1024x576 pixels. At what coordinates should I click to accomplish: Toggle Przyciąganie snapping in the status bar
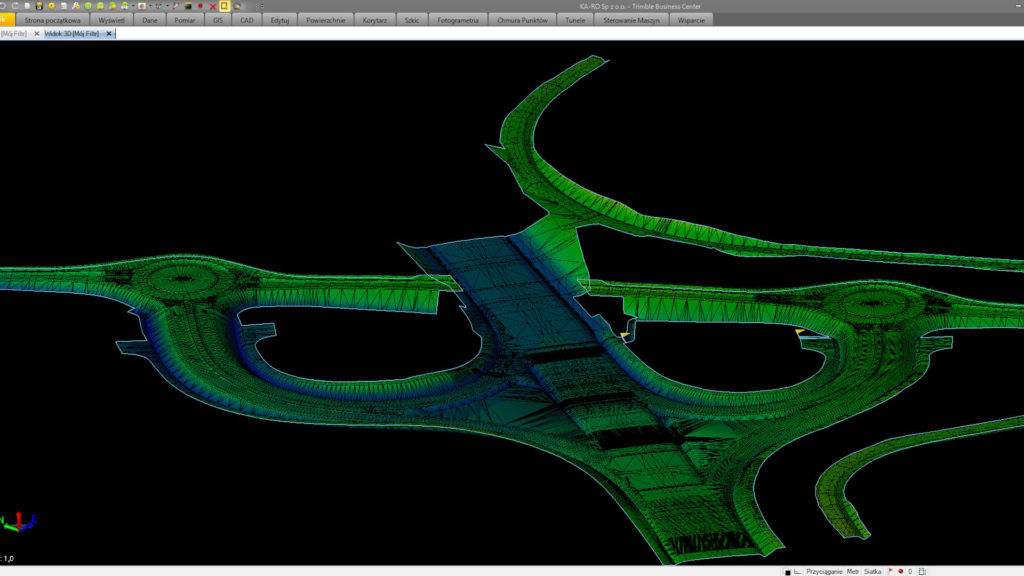825,571
